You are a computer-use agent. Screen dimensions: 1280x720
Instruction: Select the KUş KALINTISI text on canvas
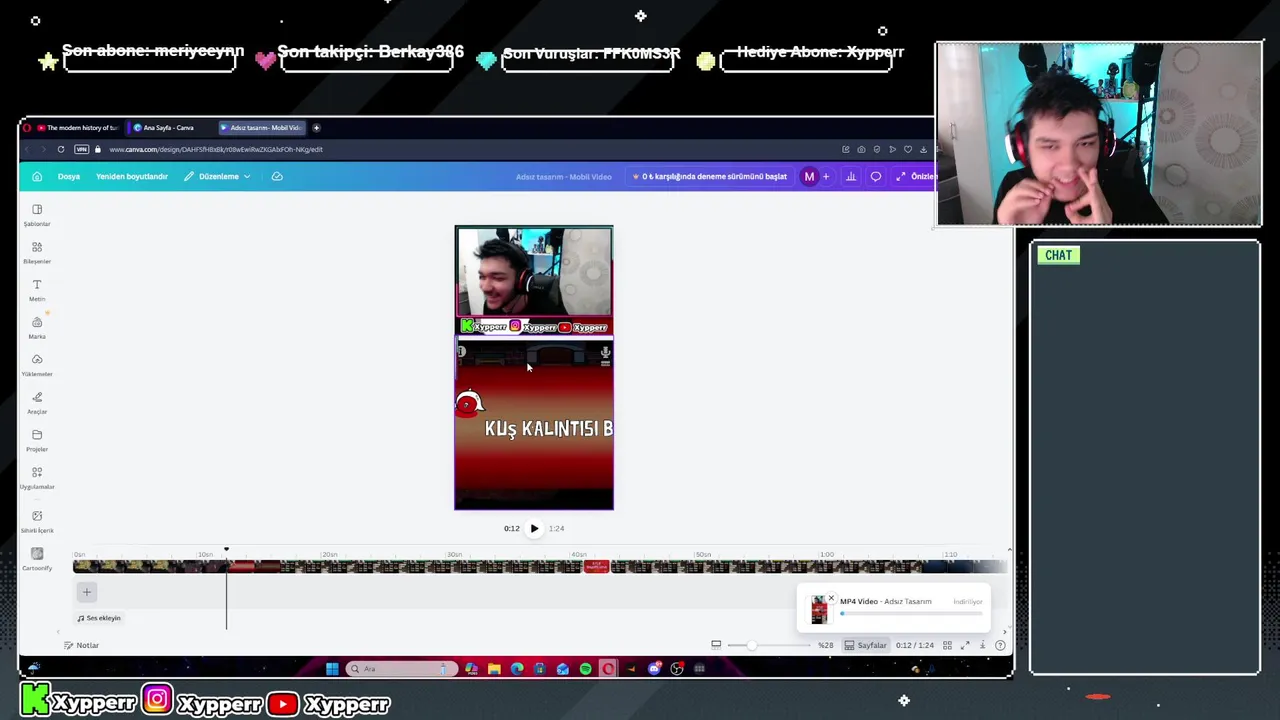[x=548, y=429]
